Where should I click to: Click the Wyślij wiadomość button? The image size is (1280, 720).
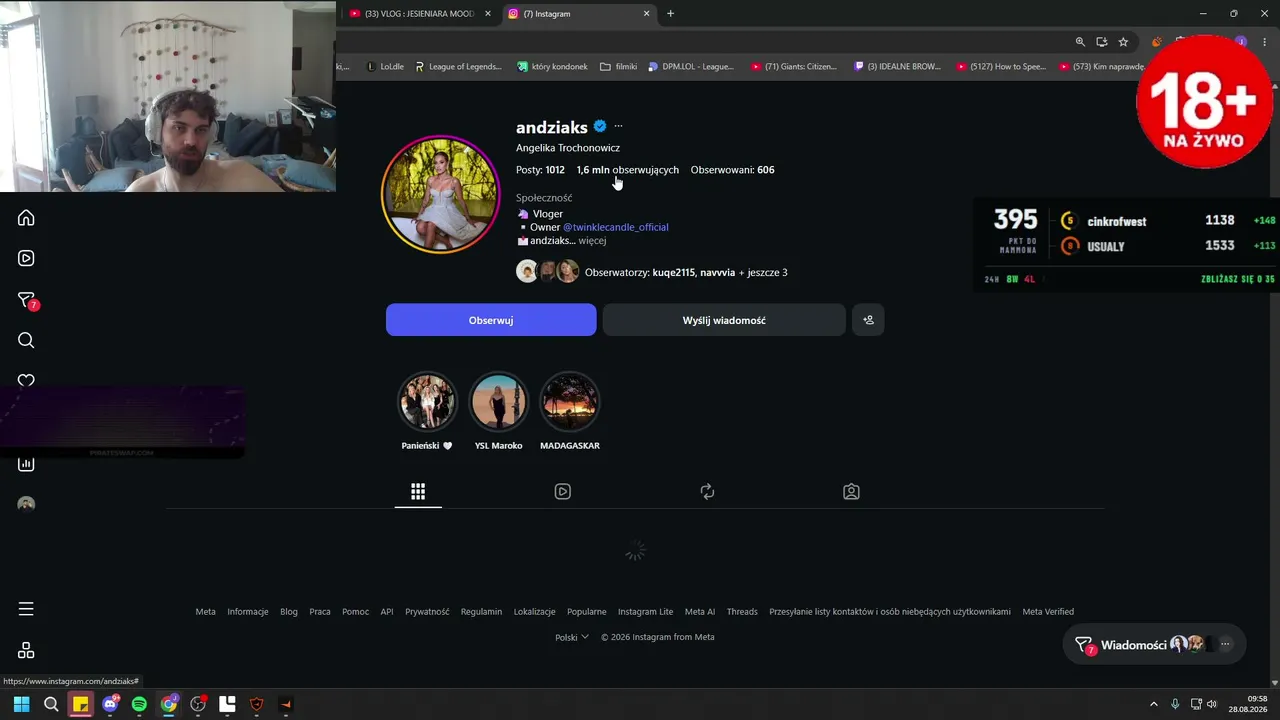[x=724, y=320]
